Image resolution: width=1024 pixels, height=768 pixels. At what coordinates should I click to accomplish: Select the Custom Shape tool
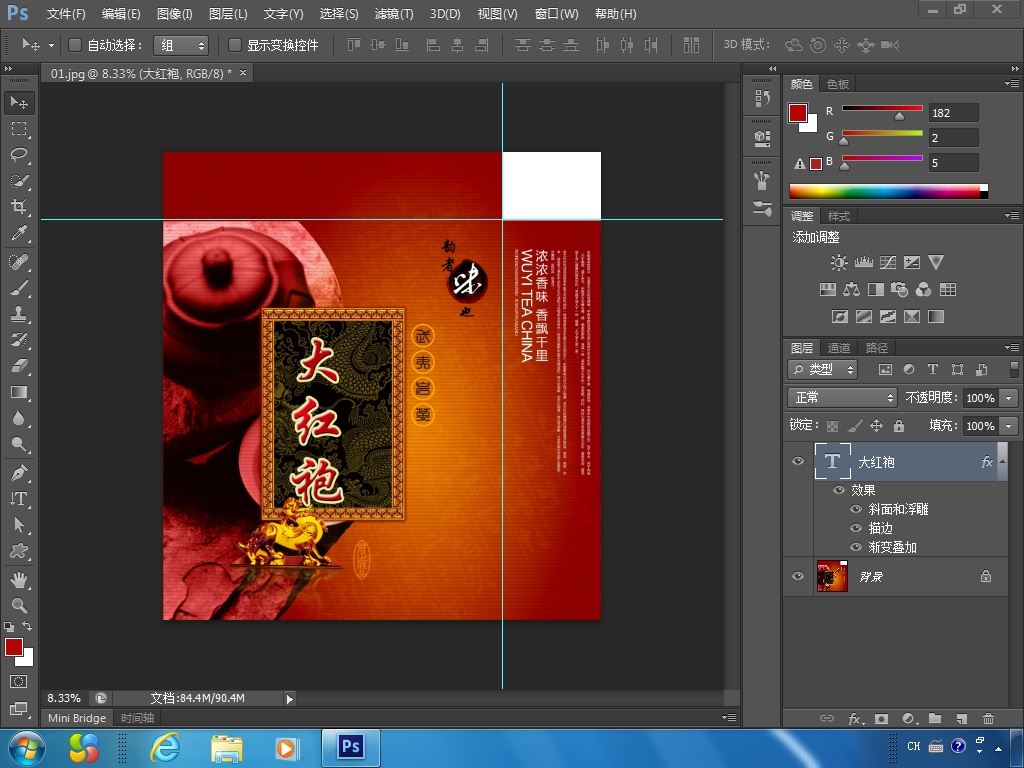[19, 551]
